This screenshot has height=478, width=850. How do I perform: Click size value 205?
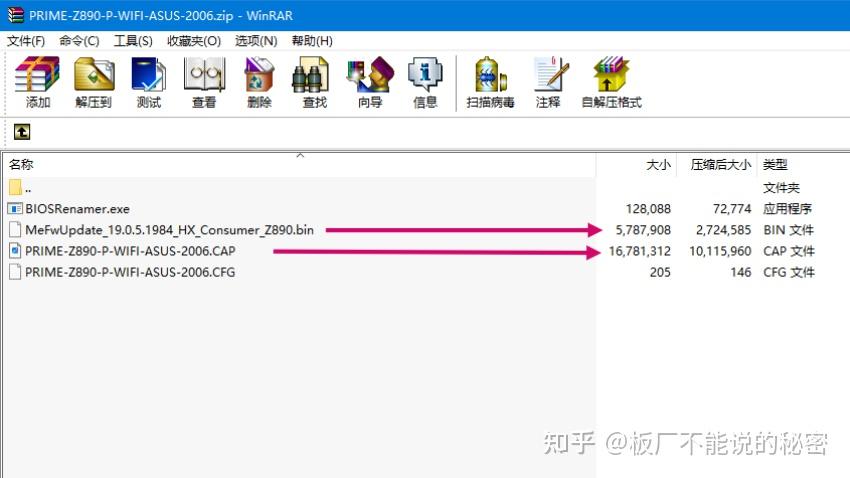coord(660,272)
